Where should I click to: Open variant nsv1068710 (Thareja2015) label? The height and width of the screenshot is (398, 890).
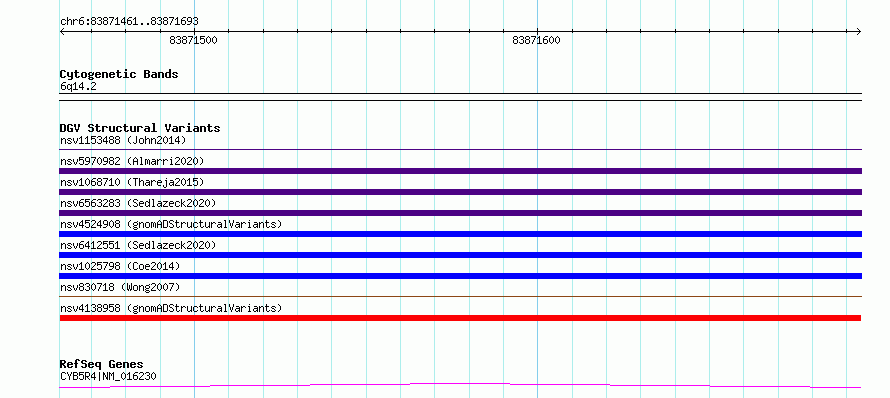(x=132, y=182)
